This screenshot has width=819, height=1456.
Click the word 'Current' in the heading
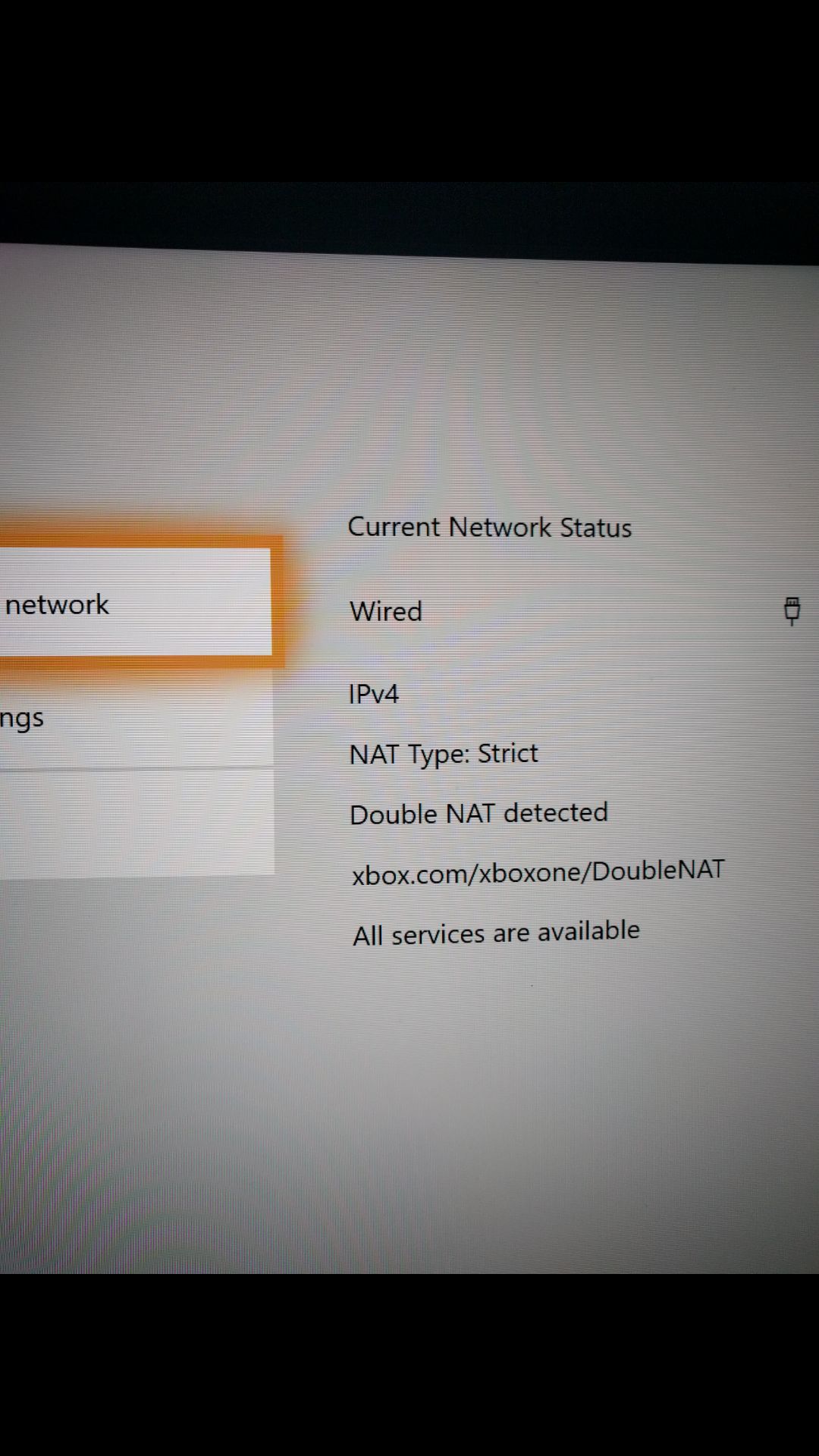click(x=394, y=526)
